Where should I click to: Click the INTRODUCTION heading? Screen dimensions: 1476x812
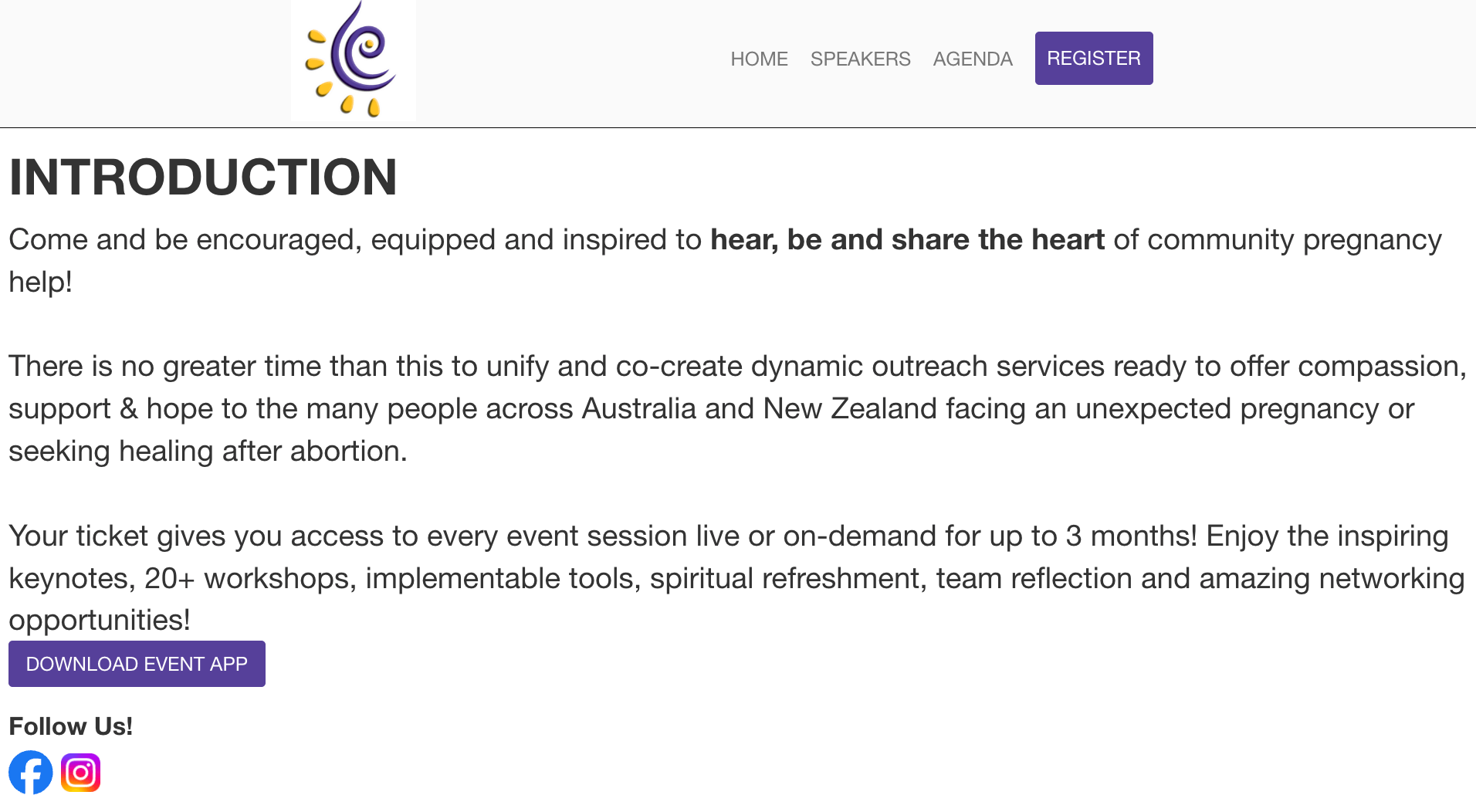click(203, 177)
